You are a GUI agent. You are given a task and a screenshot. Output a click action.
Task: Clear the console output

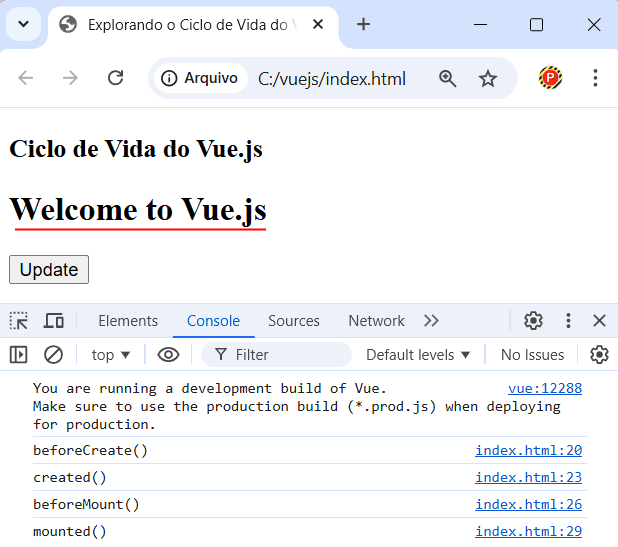tap(53, 355)
